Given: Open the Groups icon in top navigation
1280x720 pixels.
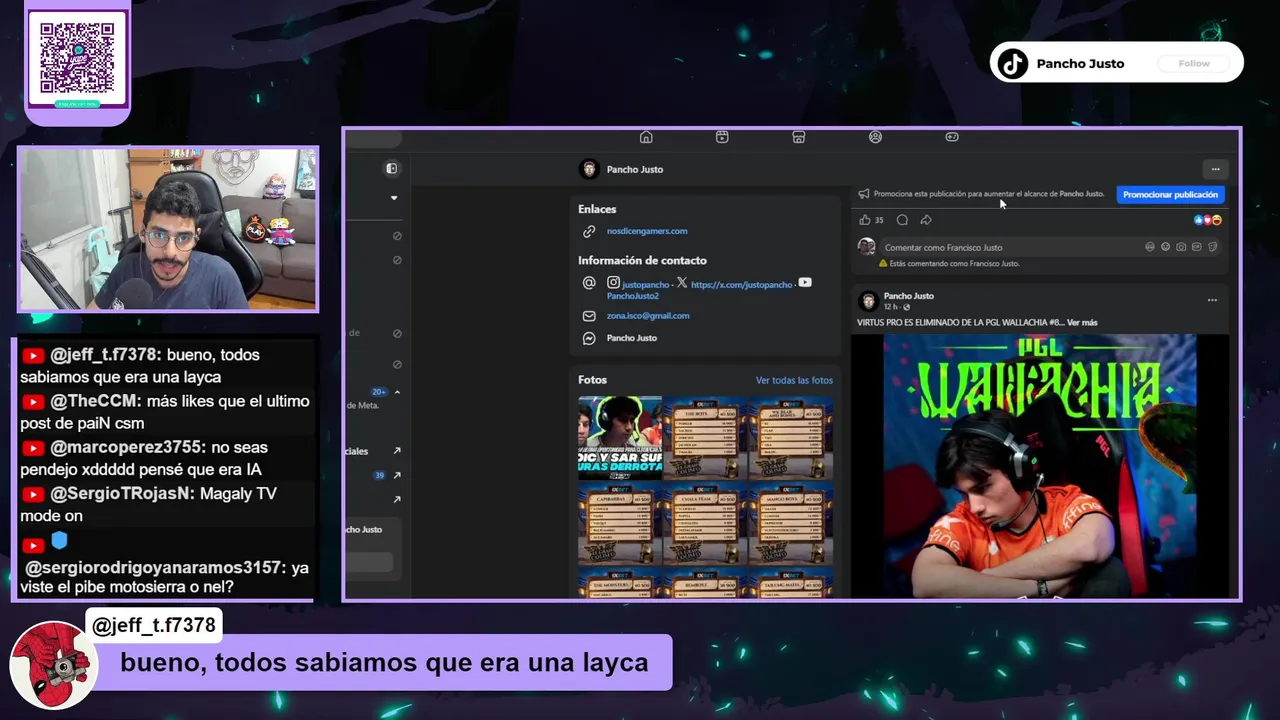Looking at the screenshot, I should 875,137.
